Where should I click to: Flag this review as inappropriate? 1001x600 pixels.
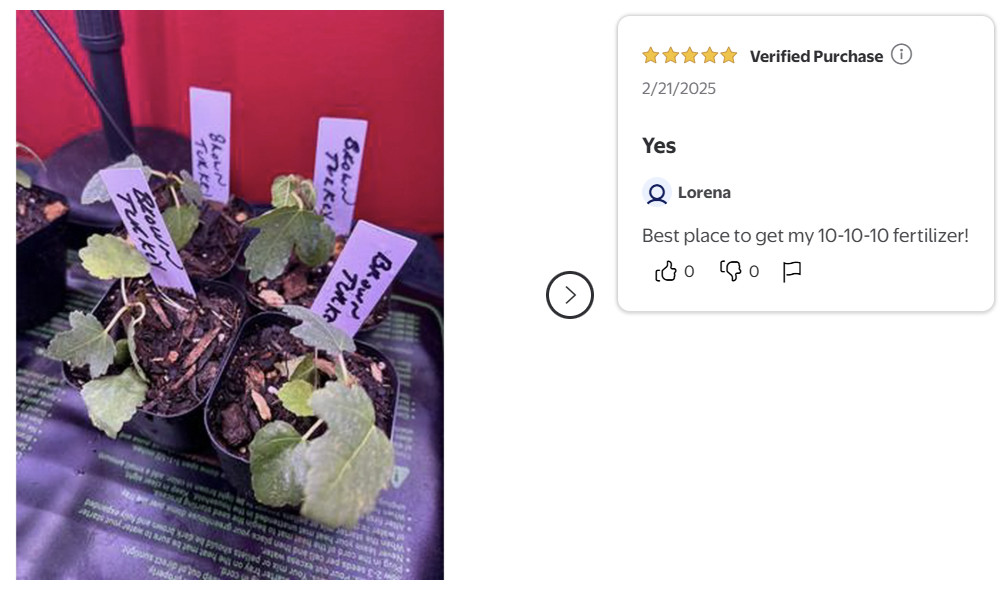(792, 271)
